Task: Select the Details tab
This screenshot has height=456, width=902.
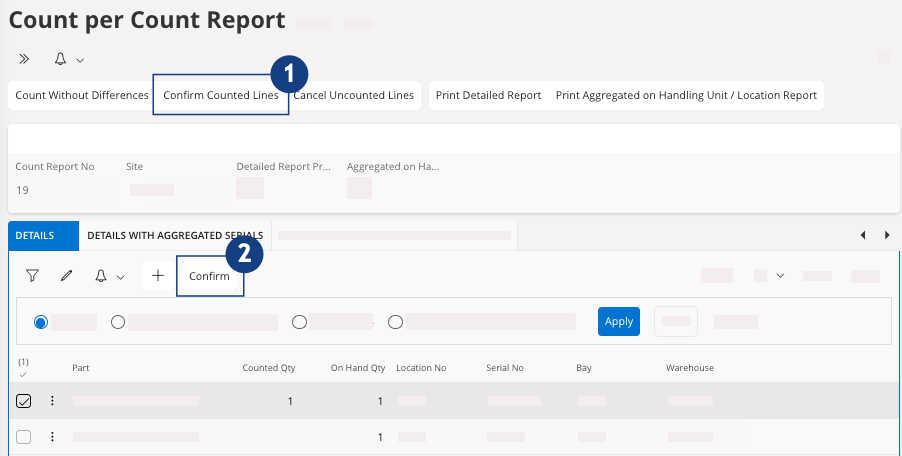Action: pyautogui.click(x=34, y=235)
